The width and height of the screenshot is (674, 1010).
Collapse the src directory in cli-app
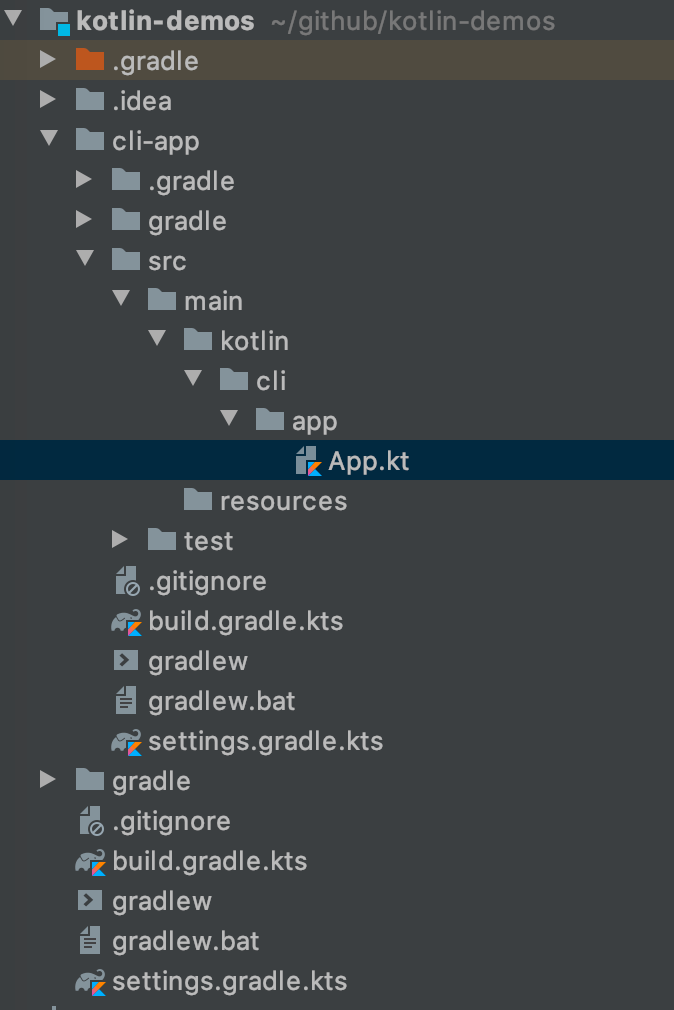tap(85, 259)
